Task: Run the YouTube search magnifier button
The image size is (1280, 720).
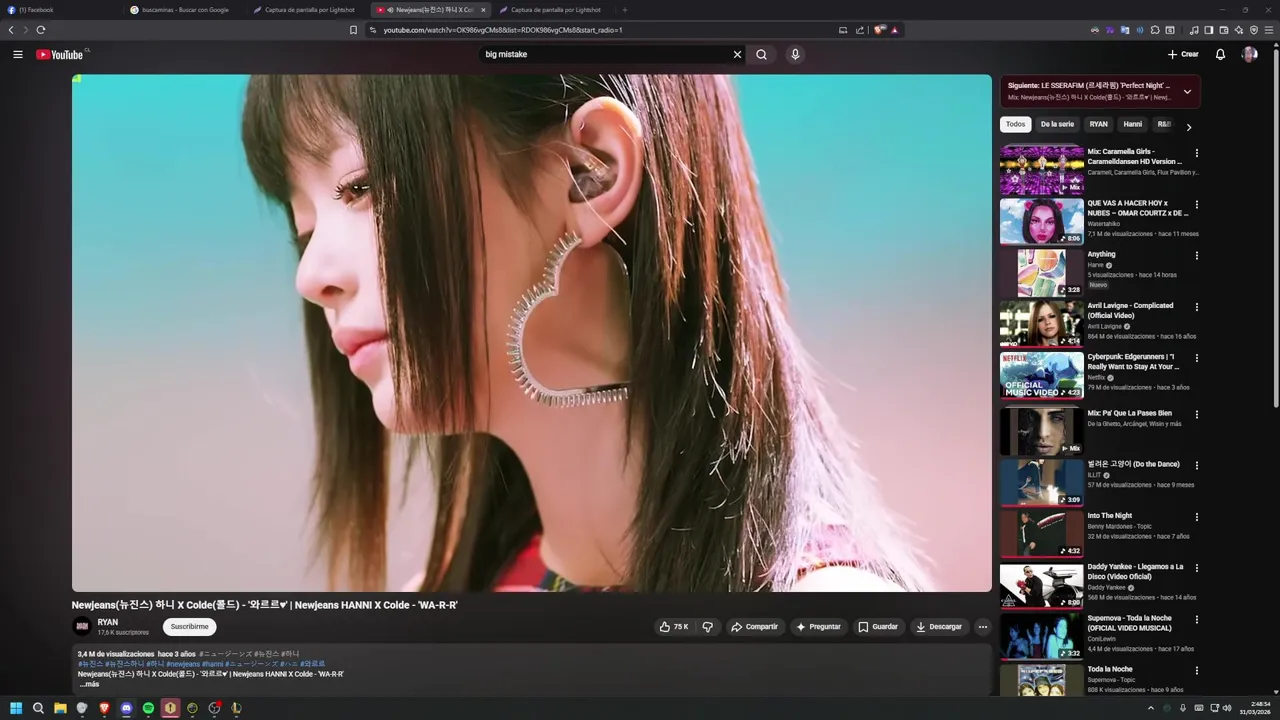Action: 762,54
